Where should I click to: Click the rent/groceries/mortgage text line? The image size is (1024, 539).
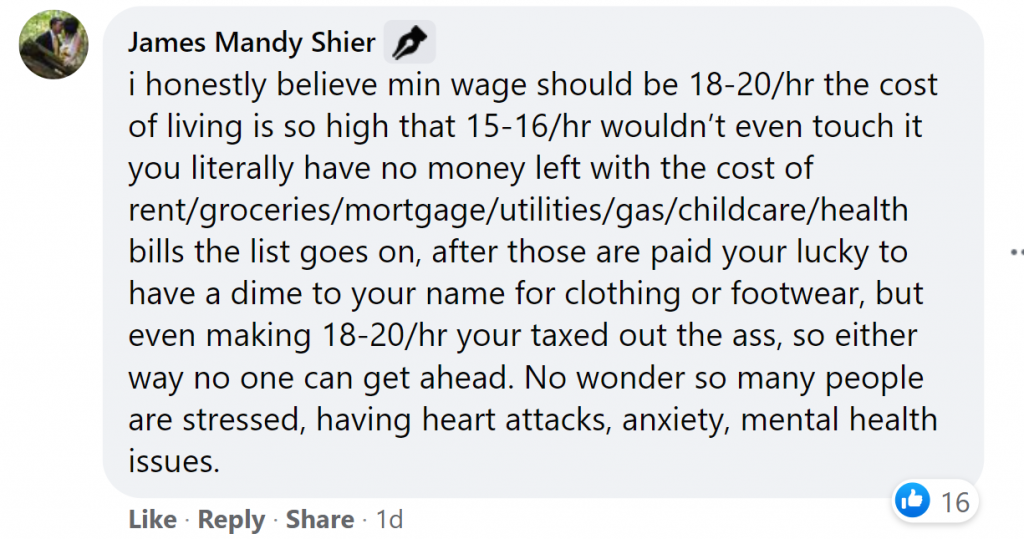[518, 211]
